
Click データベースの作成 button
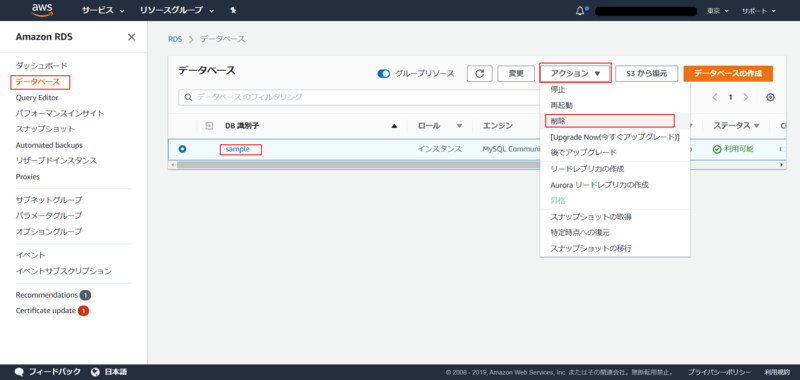point(728,73)
